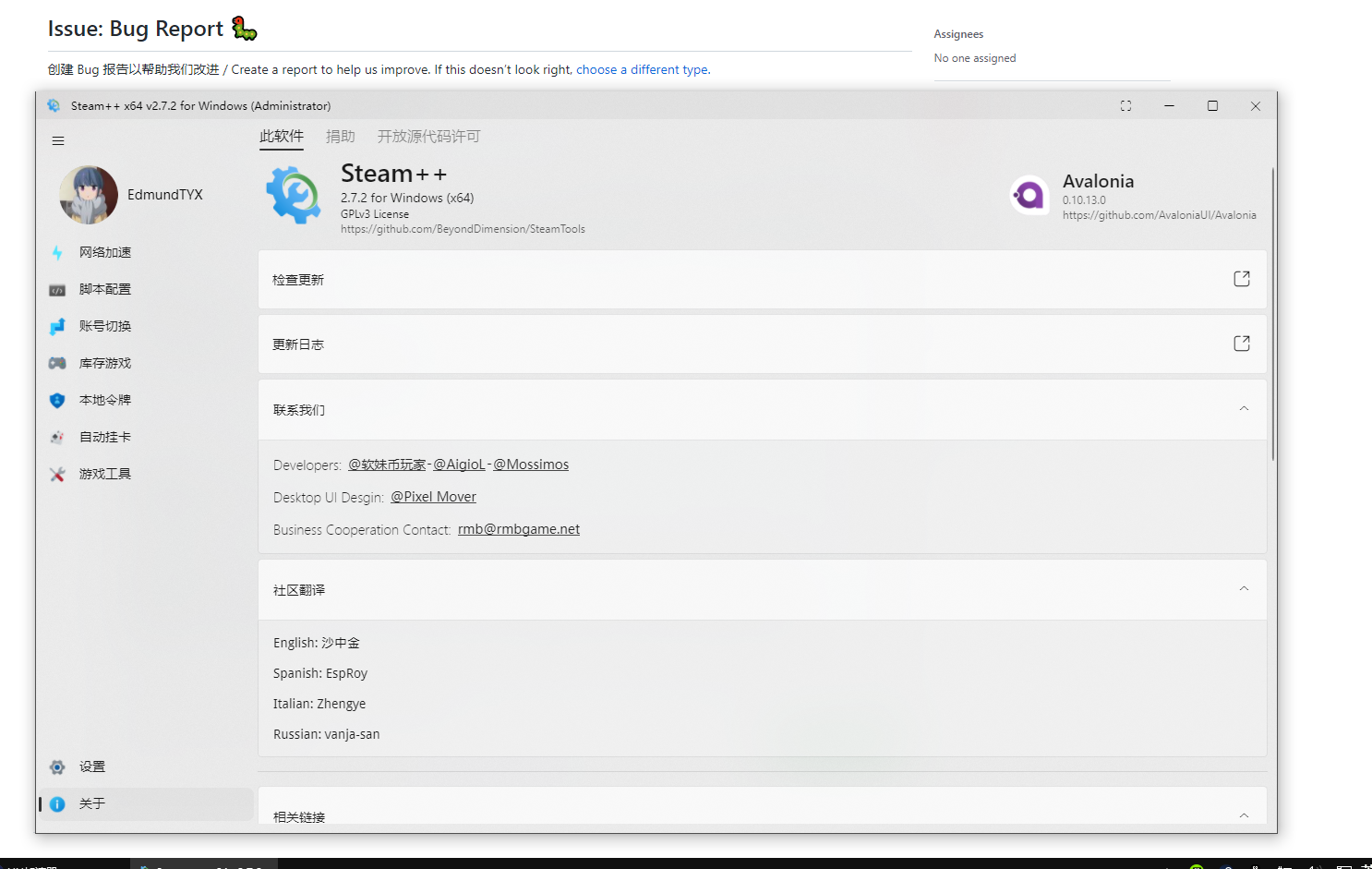The width and height of the screenshot is (1372, 869).
Task: Click the EdmundTYX profile avatar
Action: (x=88, y=194)
